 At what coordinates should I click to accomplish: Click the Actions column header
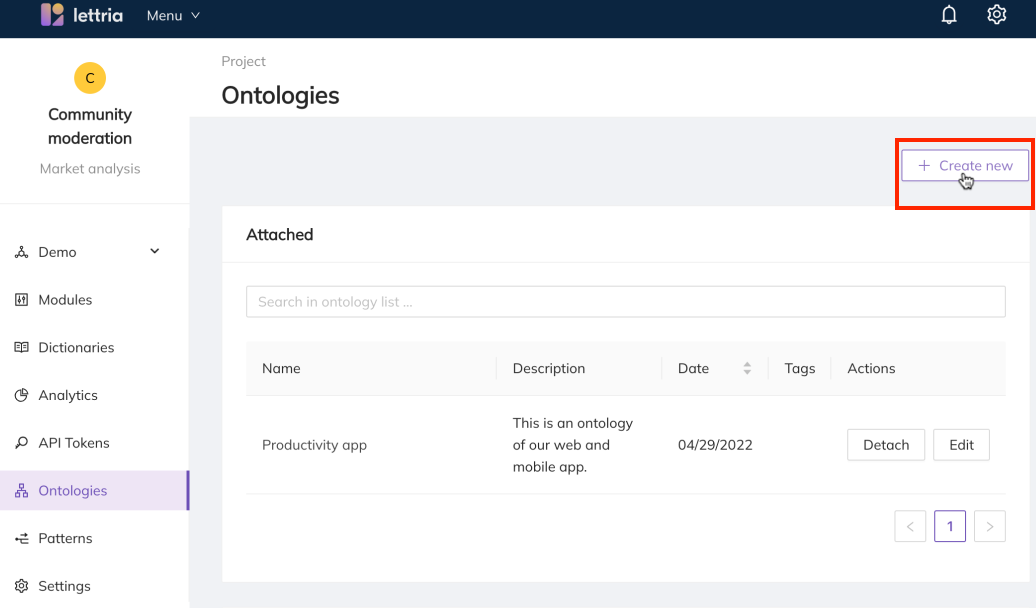tap(871, 369)
